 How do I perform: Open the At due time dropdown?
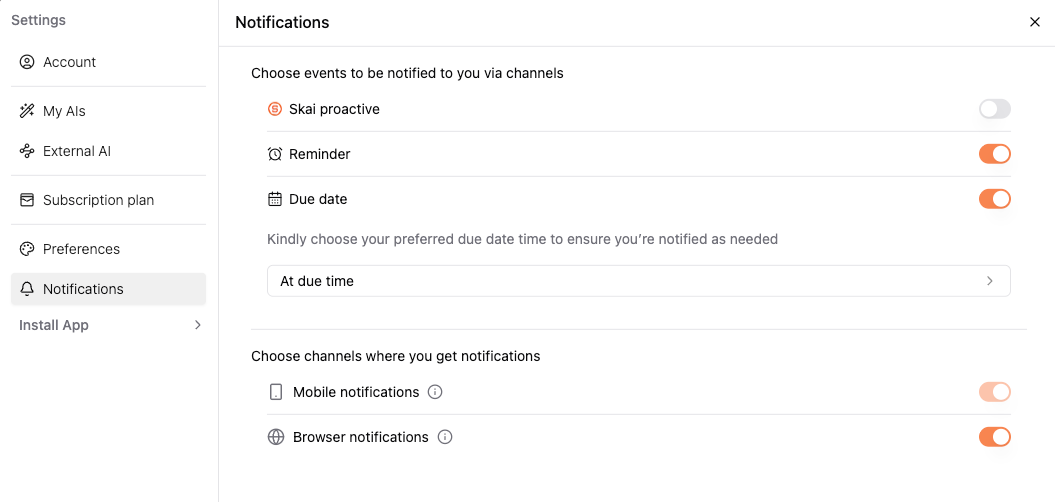pyautogui.click(x=639, y=281)
